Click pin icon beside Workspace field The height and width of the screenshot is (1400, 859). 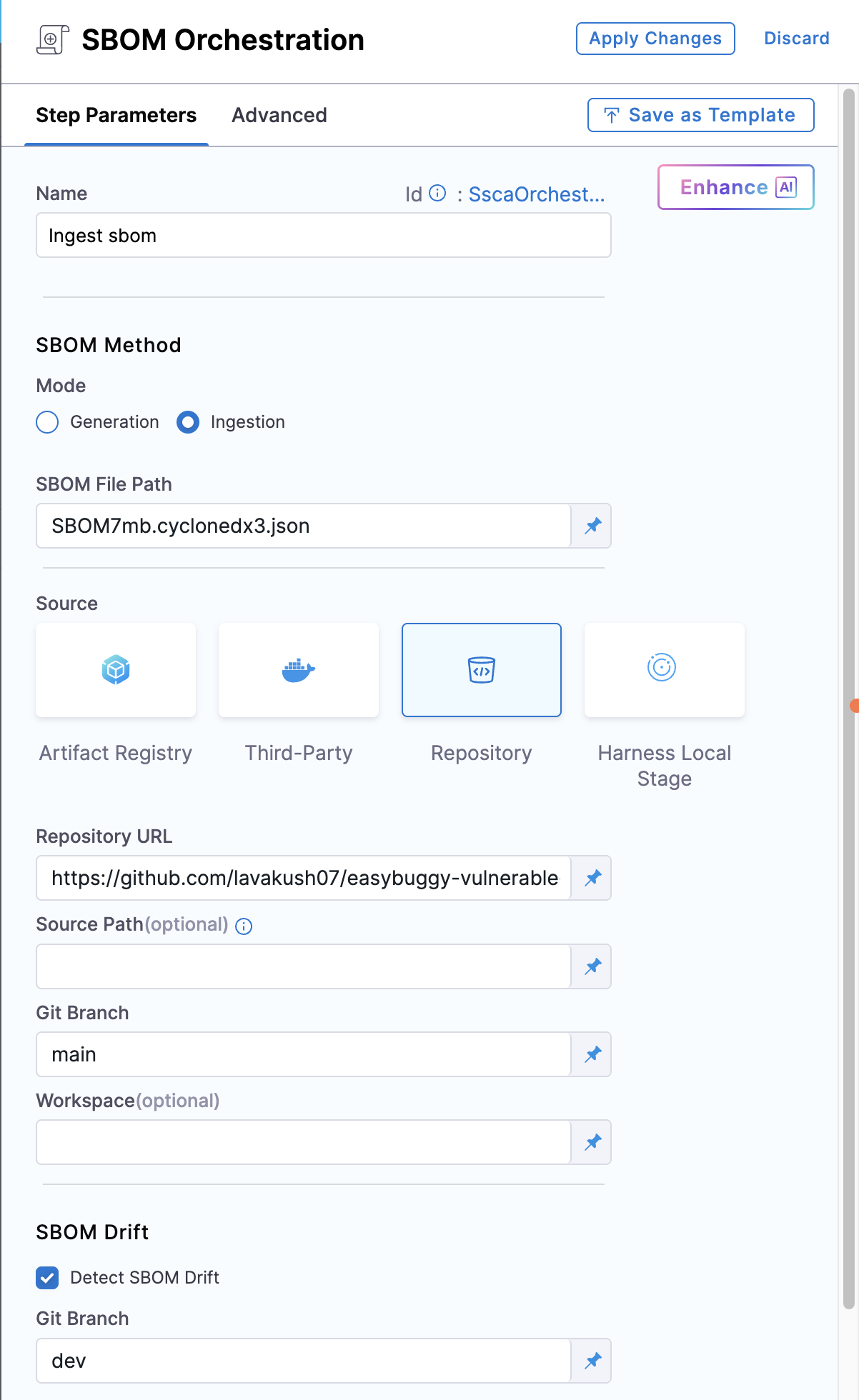(592, 1142)
